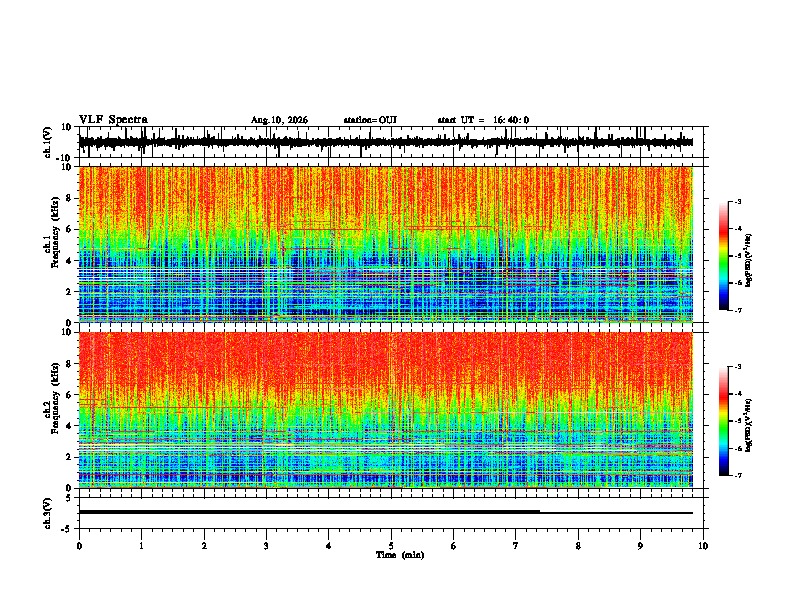Click the "ch.3(V)" axis label
792x612 pixels.
48,513
